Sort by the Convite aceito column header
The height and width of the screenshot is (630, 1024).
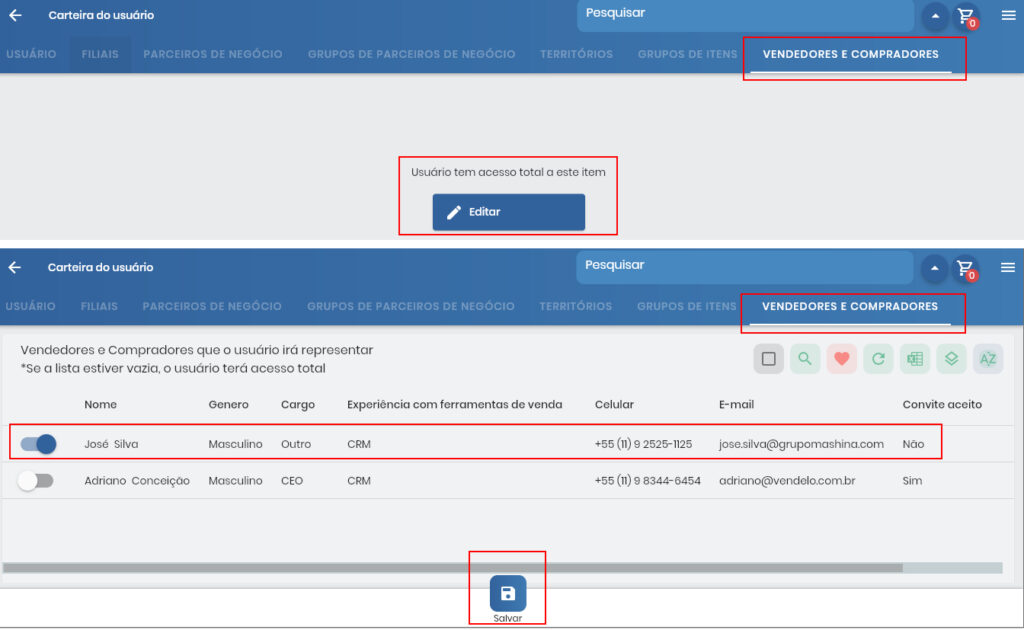coord(942,405)
